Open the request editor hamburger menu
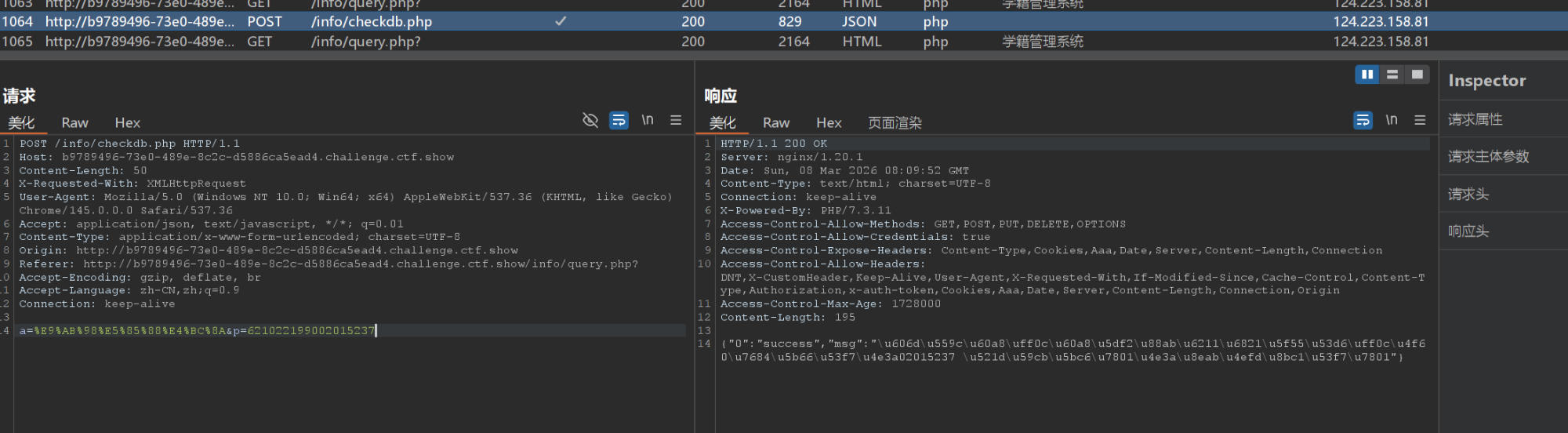Viewport: 1568px width, 433px height. click(676, 120)
